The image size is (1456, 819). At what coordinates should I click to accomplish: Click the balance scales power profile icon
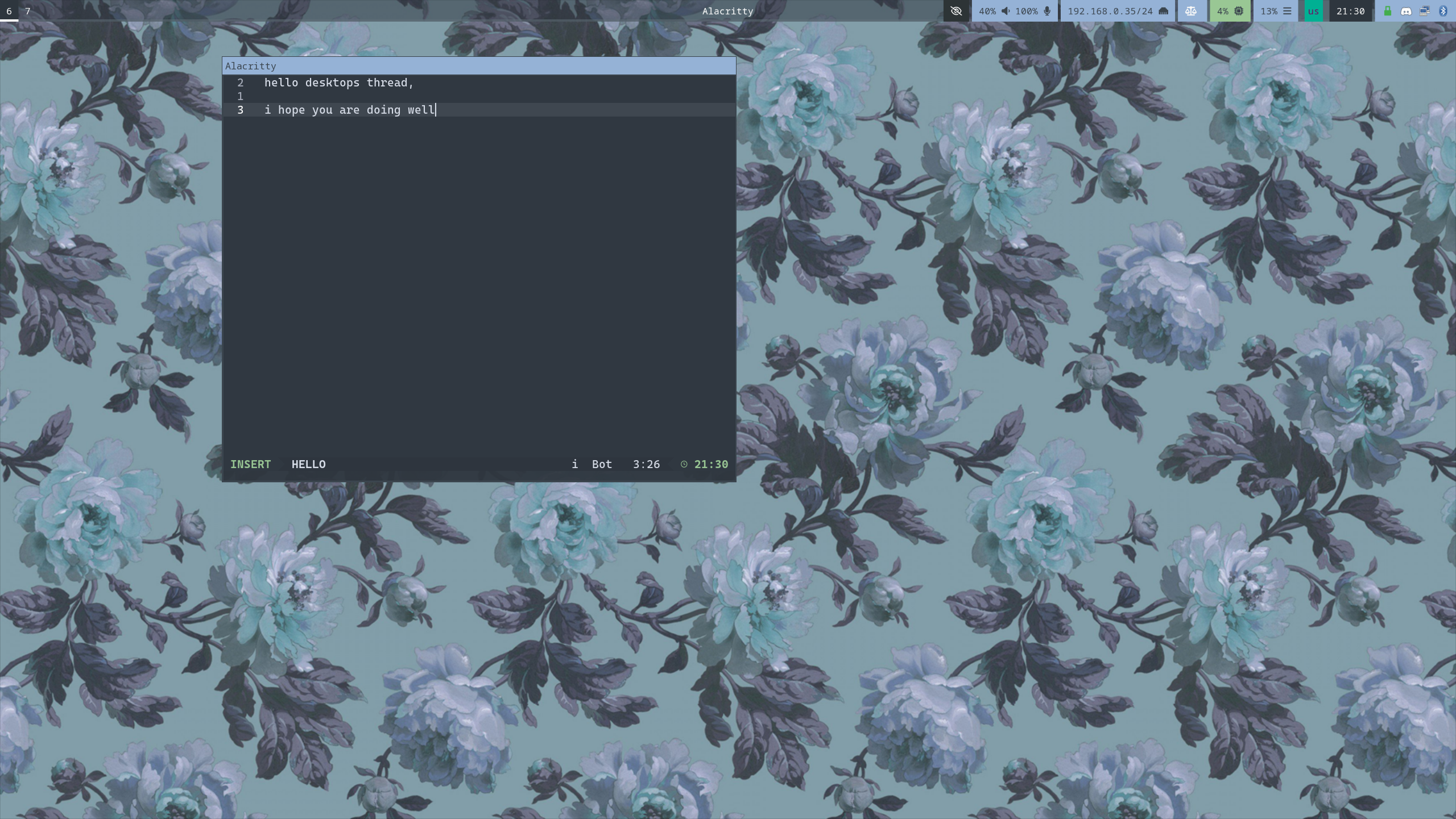pos(1191,11)
